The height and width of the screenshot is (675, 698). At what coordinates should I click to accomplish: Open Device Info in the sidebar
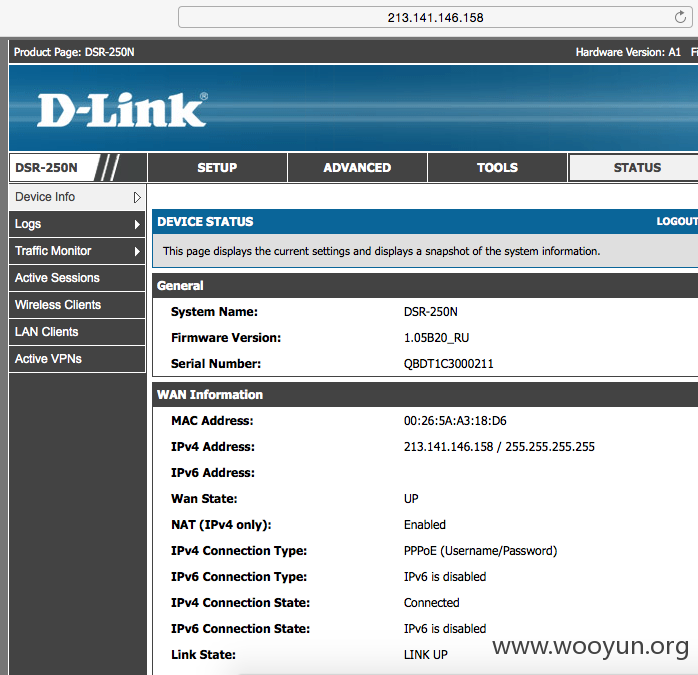tap(77, 197)
